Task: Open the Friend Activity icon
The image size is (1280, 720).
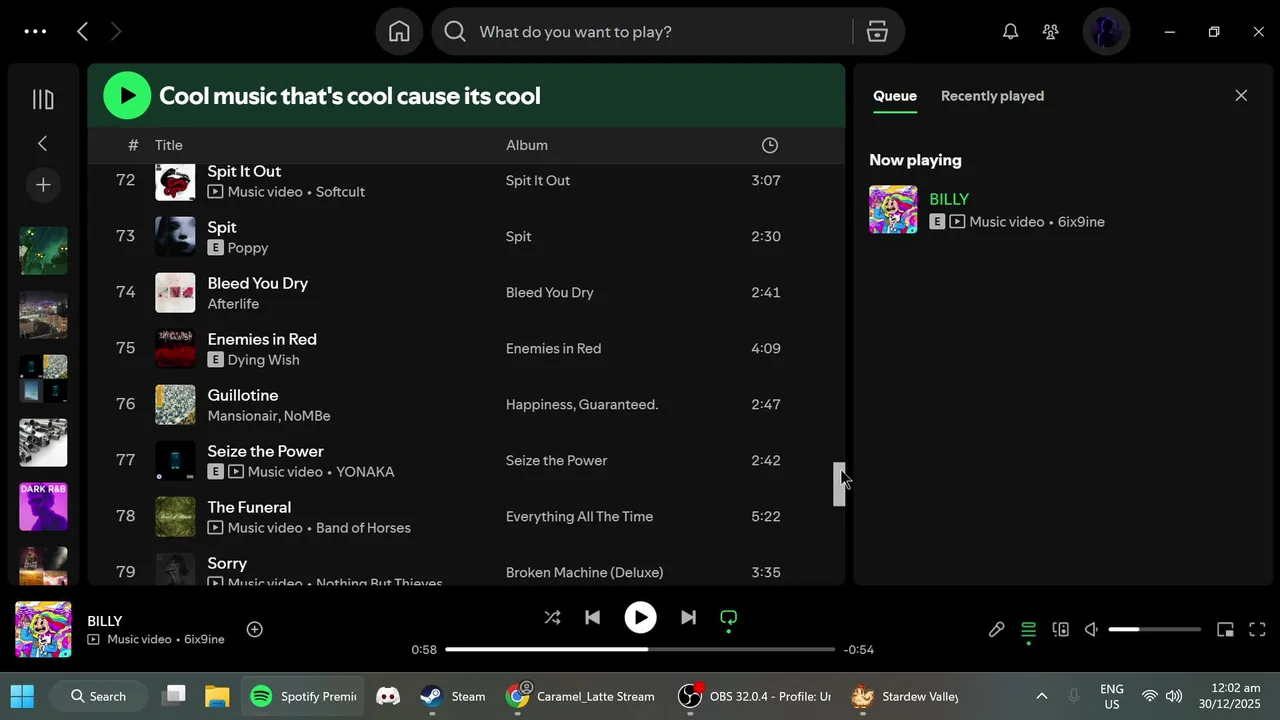Action: [1050, 32]
